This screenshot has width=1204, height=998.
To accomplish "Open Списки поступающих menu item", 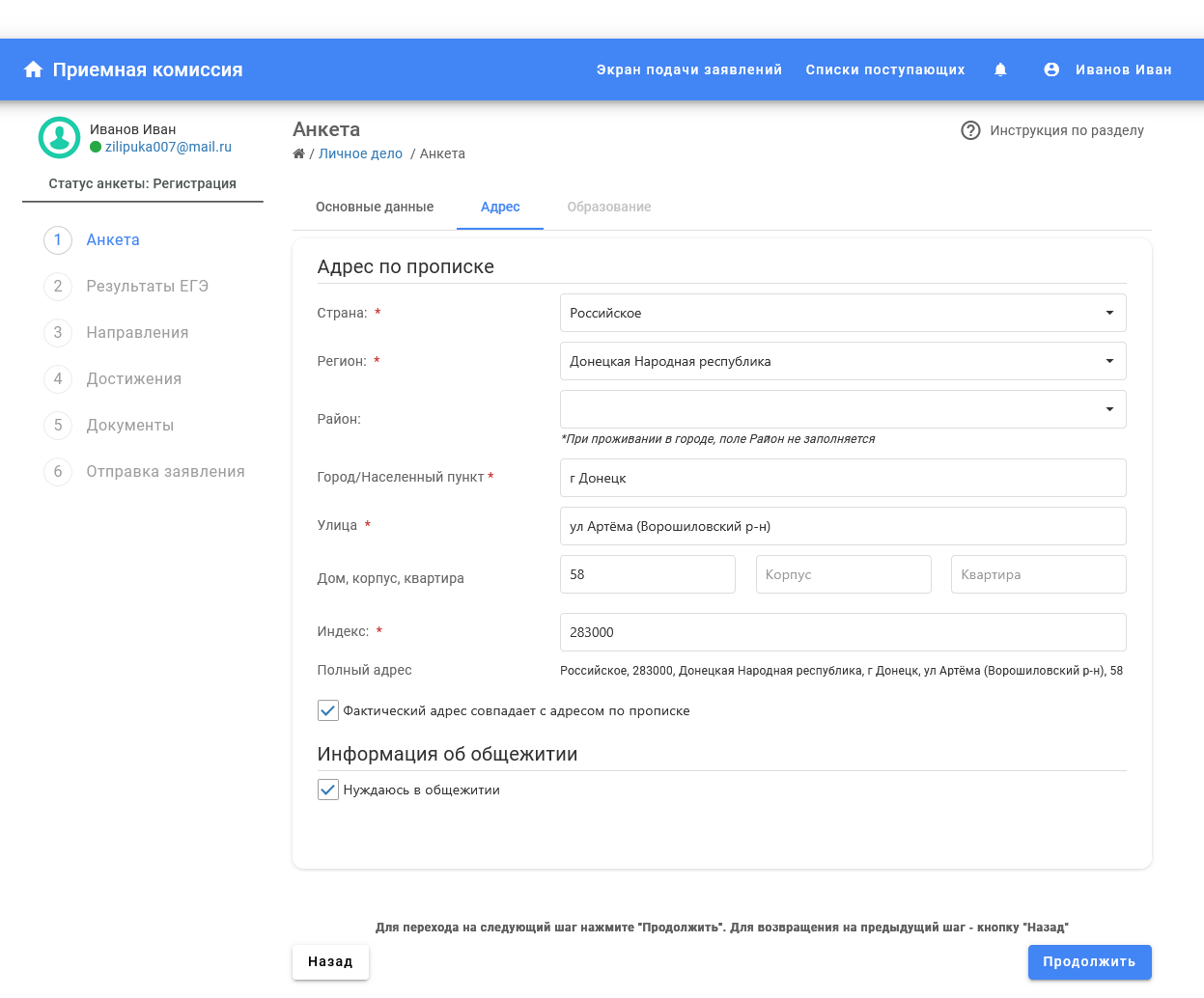I will coord(885,69).
